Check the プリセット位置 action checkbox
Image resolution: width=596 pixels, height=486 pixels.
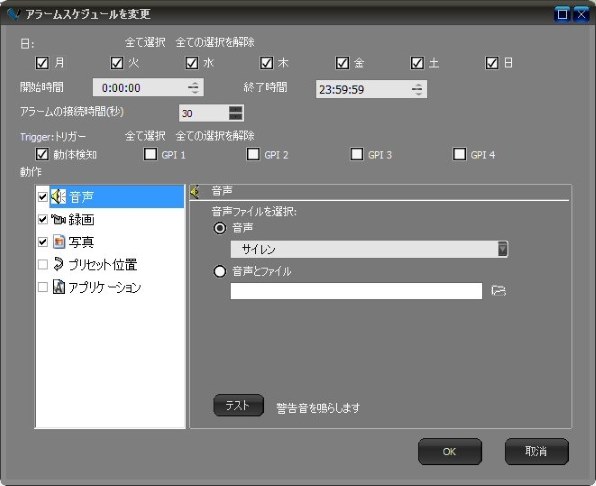[x=43, y=264]
